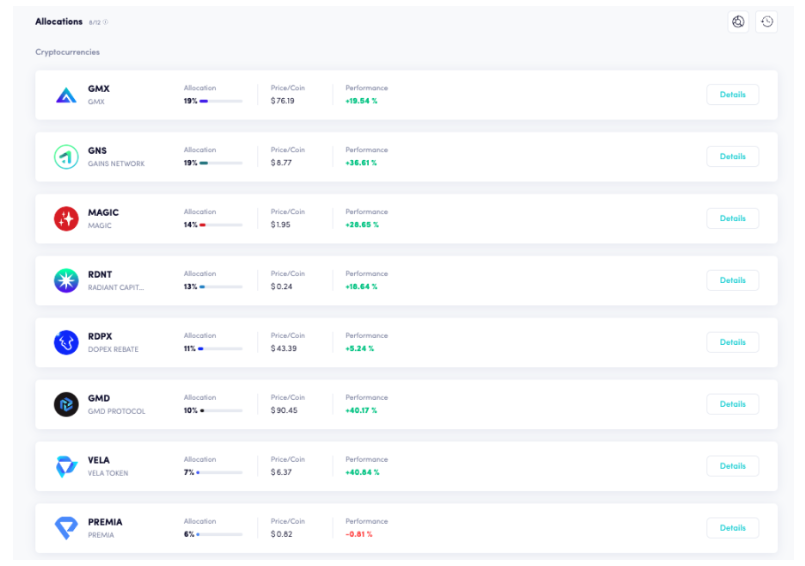Click RDNT performance +18.64 %
This screenshot has width=805, height=566.
361,287
